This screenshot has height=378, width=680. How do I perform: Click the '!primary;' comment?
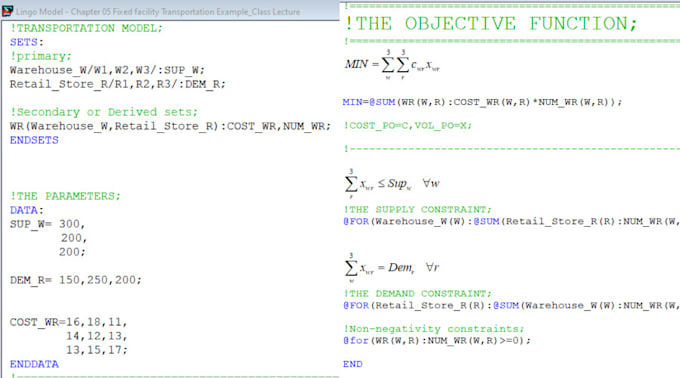point(41,56)
